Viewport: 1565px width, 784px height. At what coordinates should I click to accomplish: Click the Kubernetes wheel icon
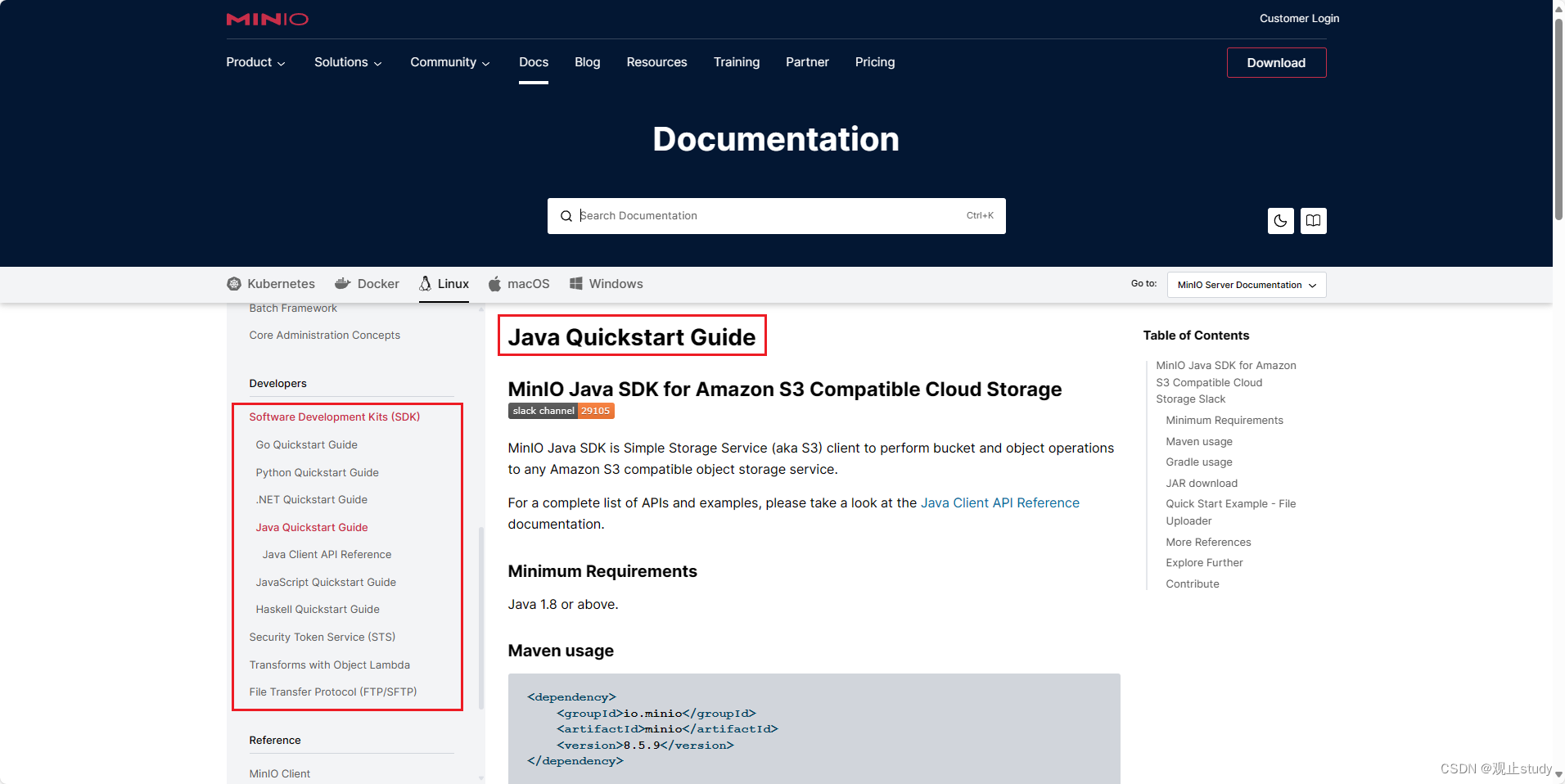pyautogui.click(x=234, y=284)
